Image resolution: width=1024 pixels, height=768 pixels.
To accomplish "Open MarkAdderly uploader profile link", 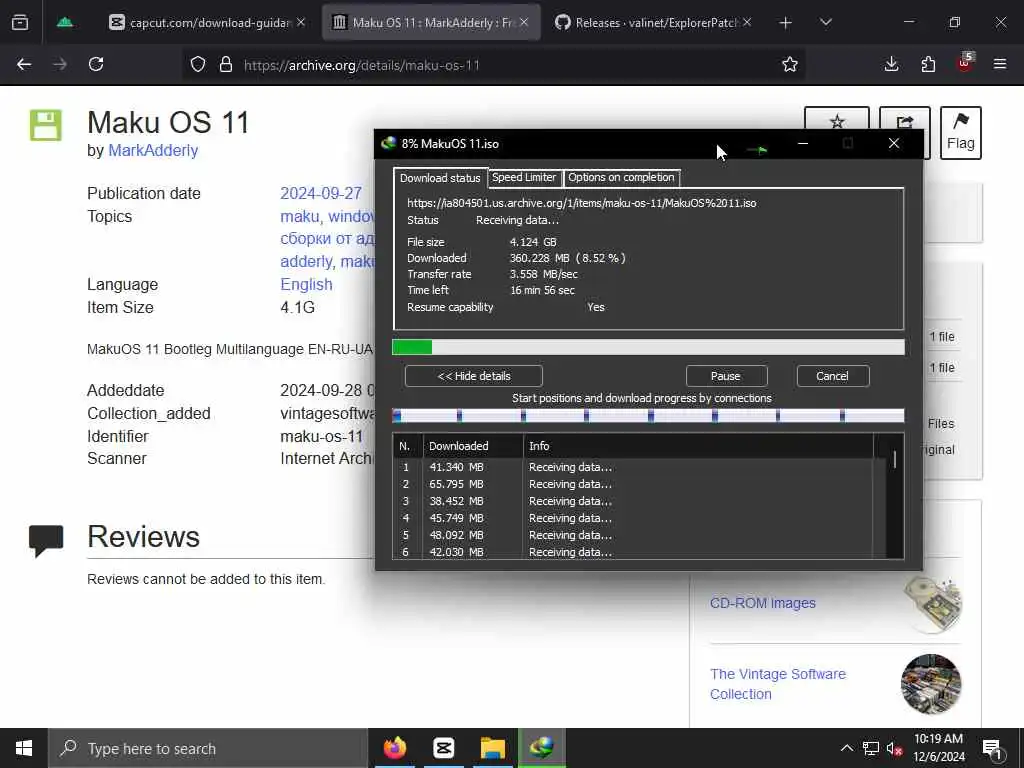I will click(153, 150).
